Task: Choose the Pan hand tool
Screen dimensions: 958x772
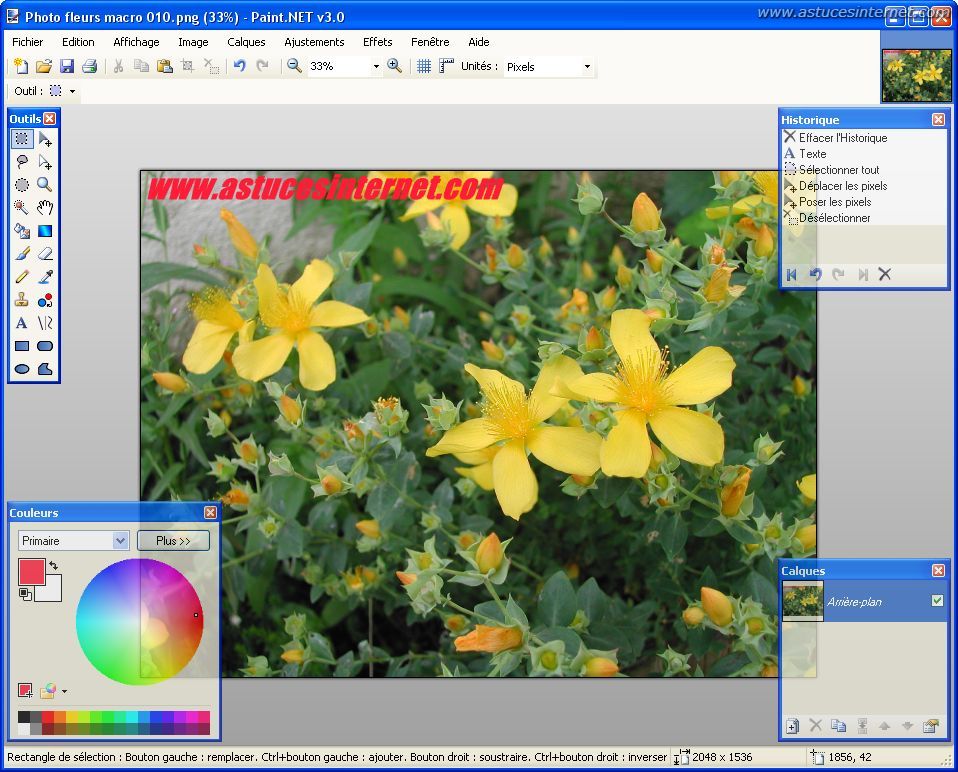Action: coord(45,208)
